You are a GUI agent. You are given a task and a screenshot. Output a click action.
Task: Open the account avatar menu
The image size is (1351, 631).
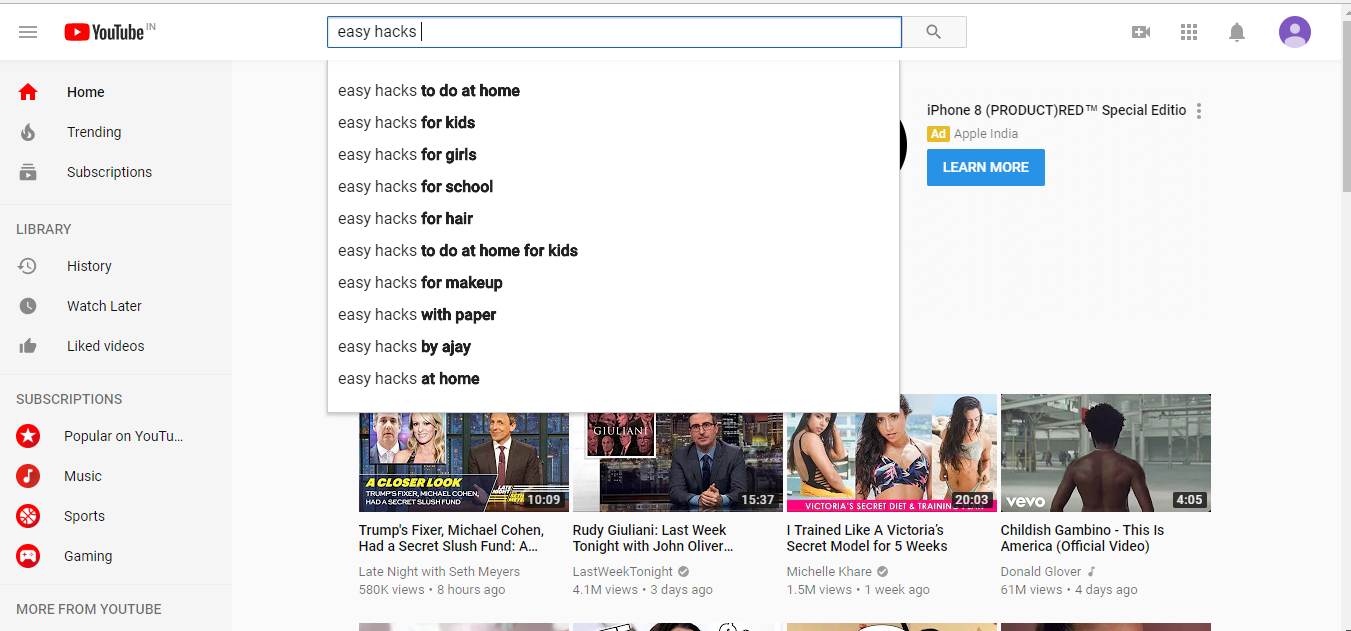click(1295, 32)
